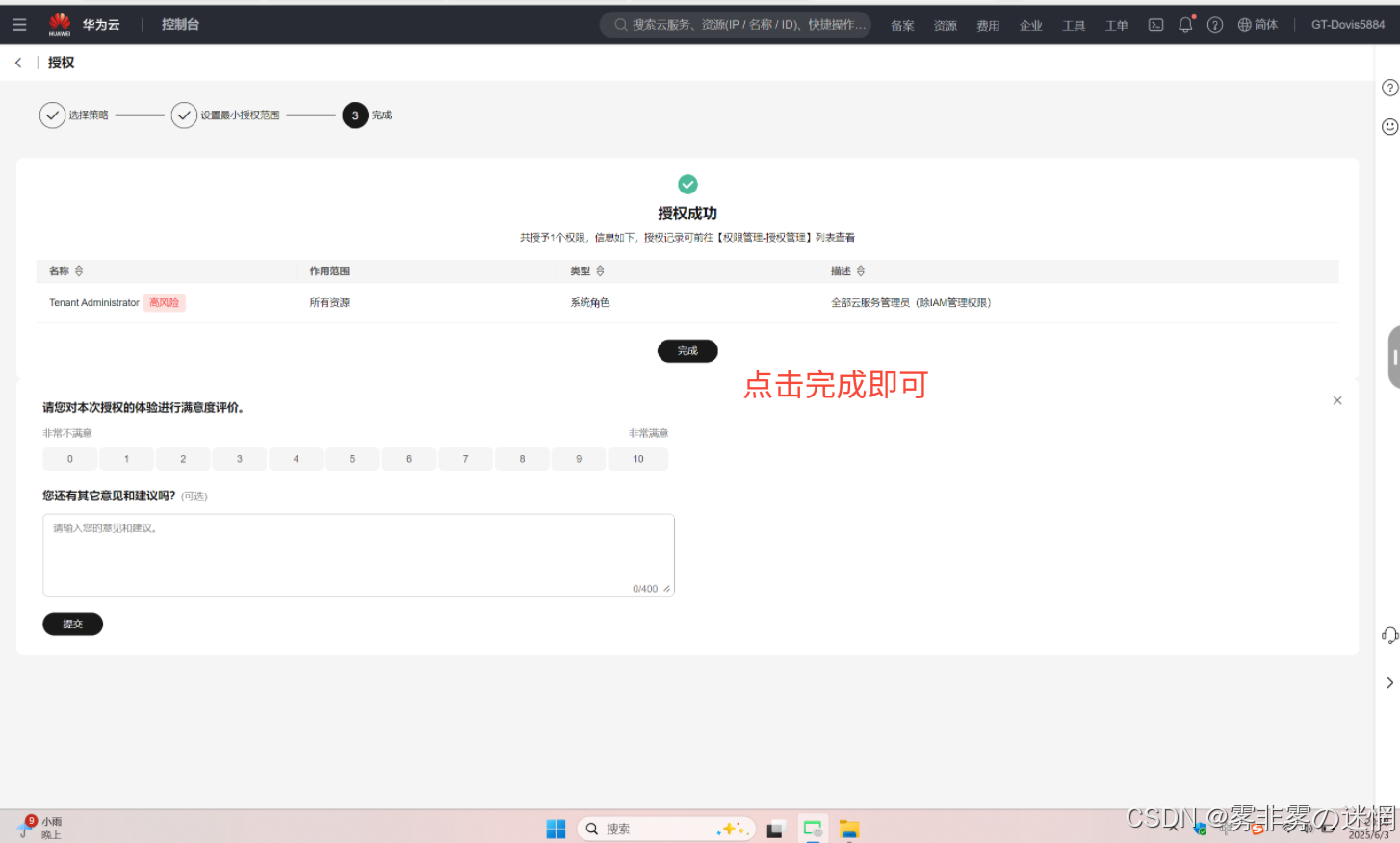
Task: Open the 企业 menu
Action: click(1031, 26)
